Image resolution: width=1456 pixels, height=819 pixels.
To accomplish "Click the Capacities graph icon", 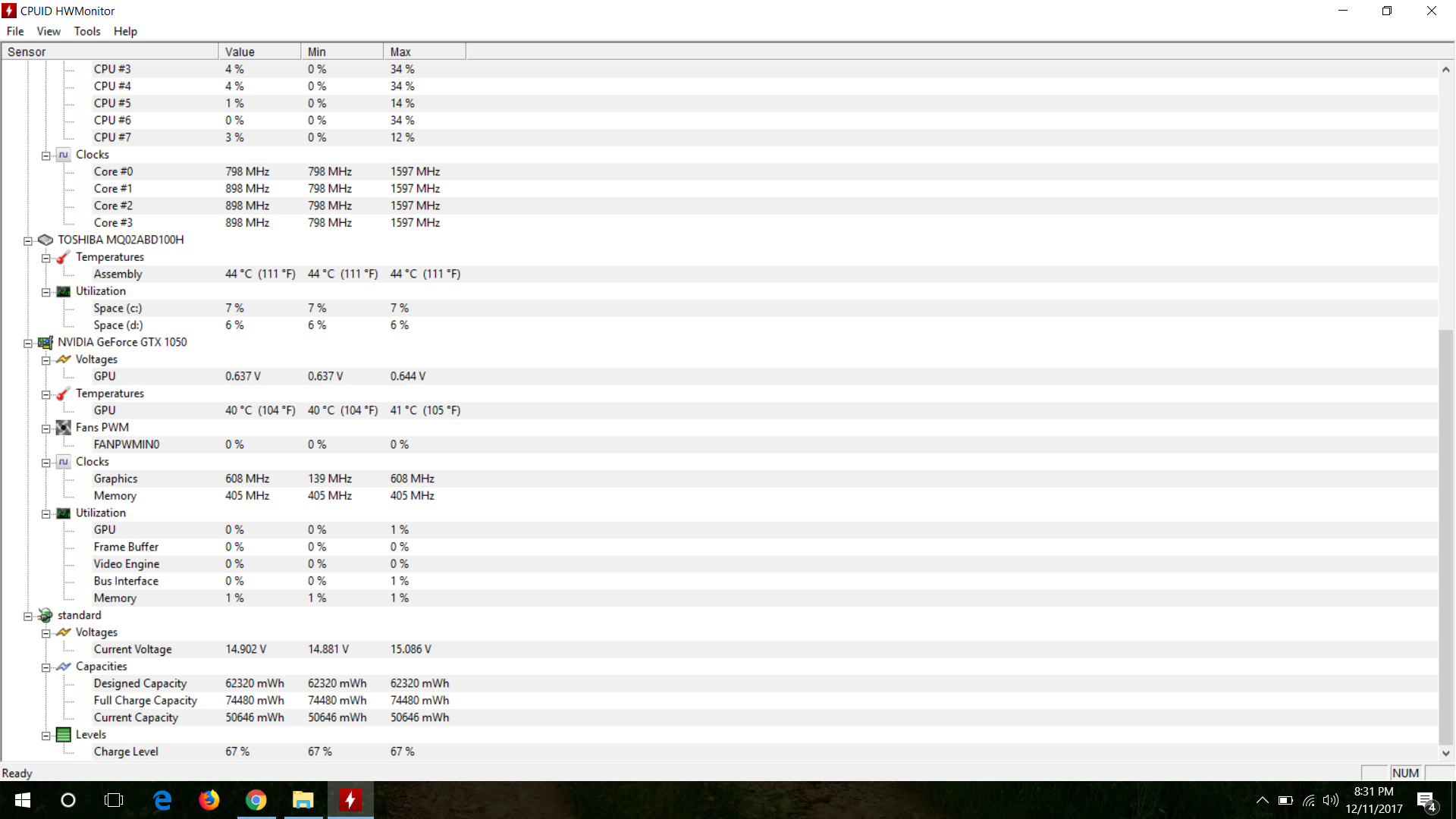I will click(64, 667).
